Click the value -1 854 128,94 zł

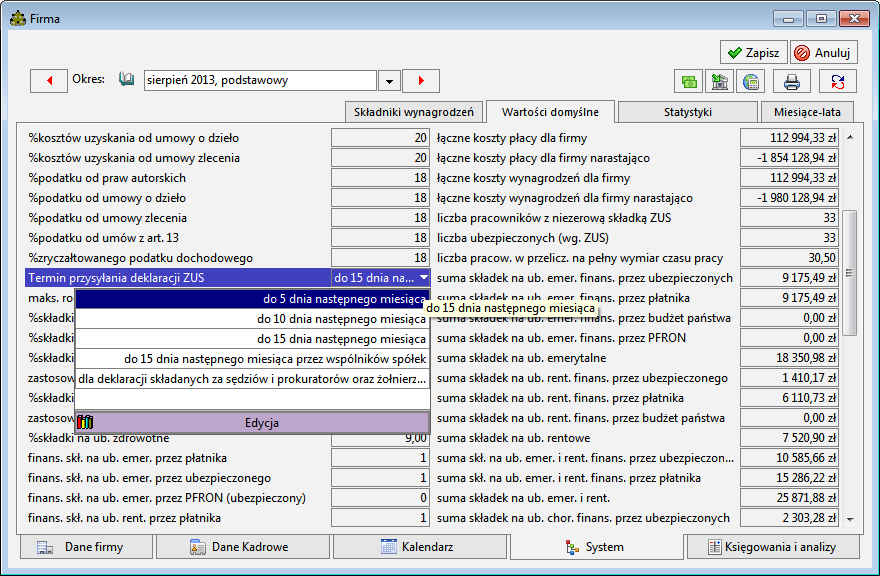click(x=789, y=158)
